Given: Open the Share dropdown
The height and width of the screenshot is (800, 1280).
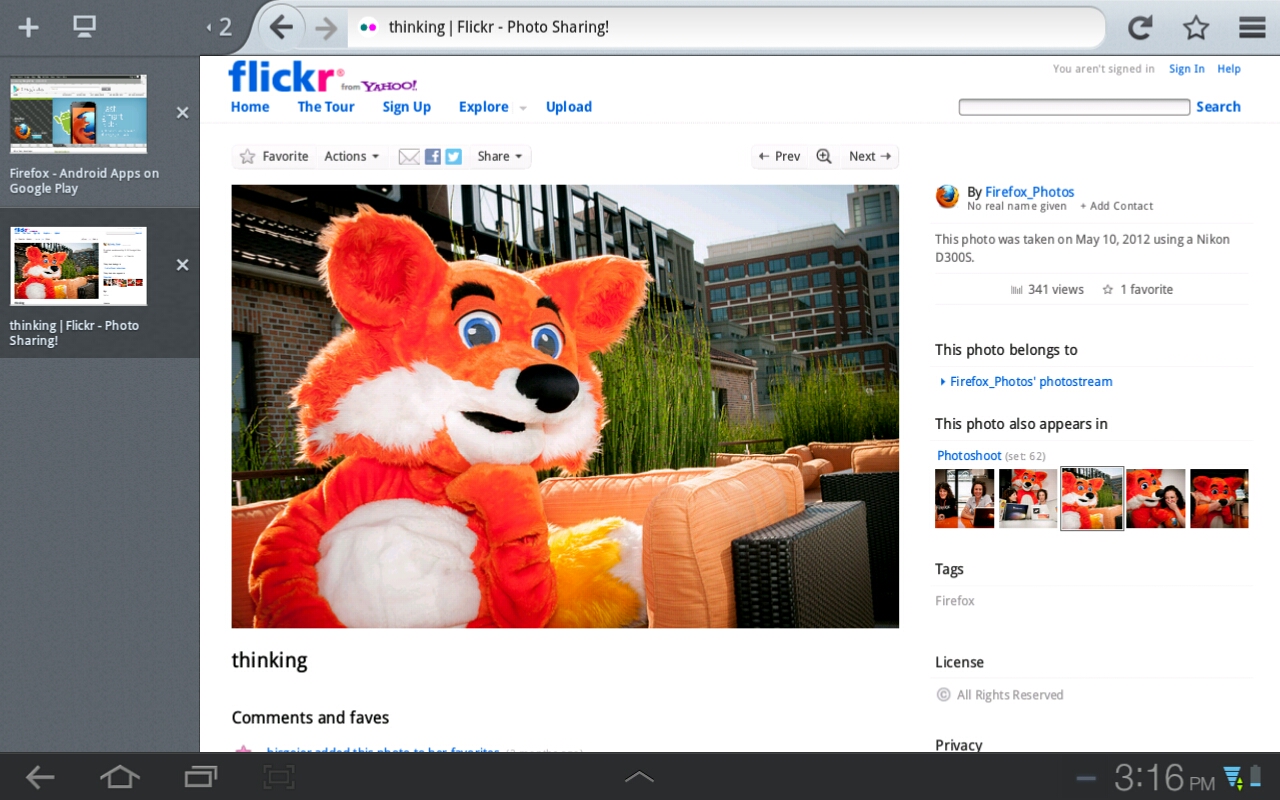Looking at the screenshot, I should pyautogui.click(x=497, y=156).
